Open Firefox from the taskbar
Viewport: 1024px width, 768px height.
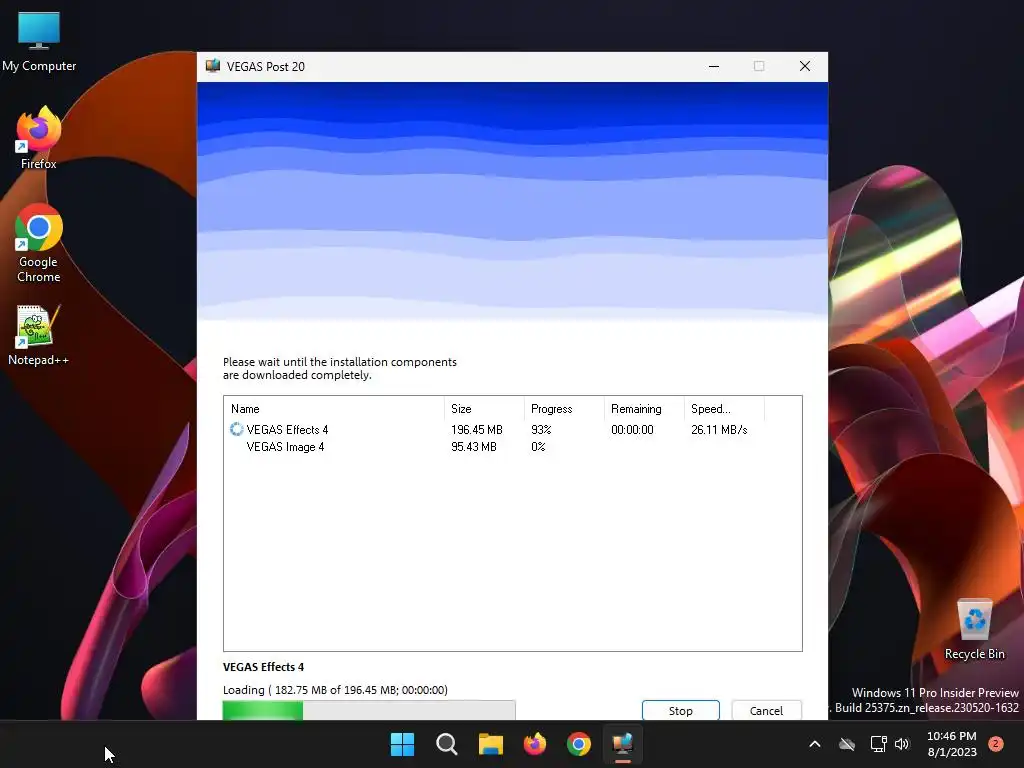[x=535, y=744]
